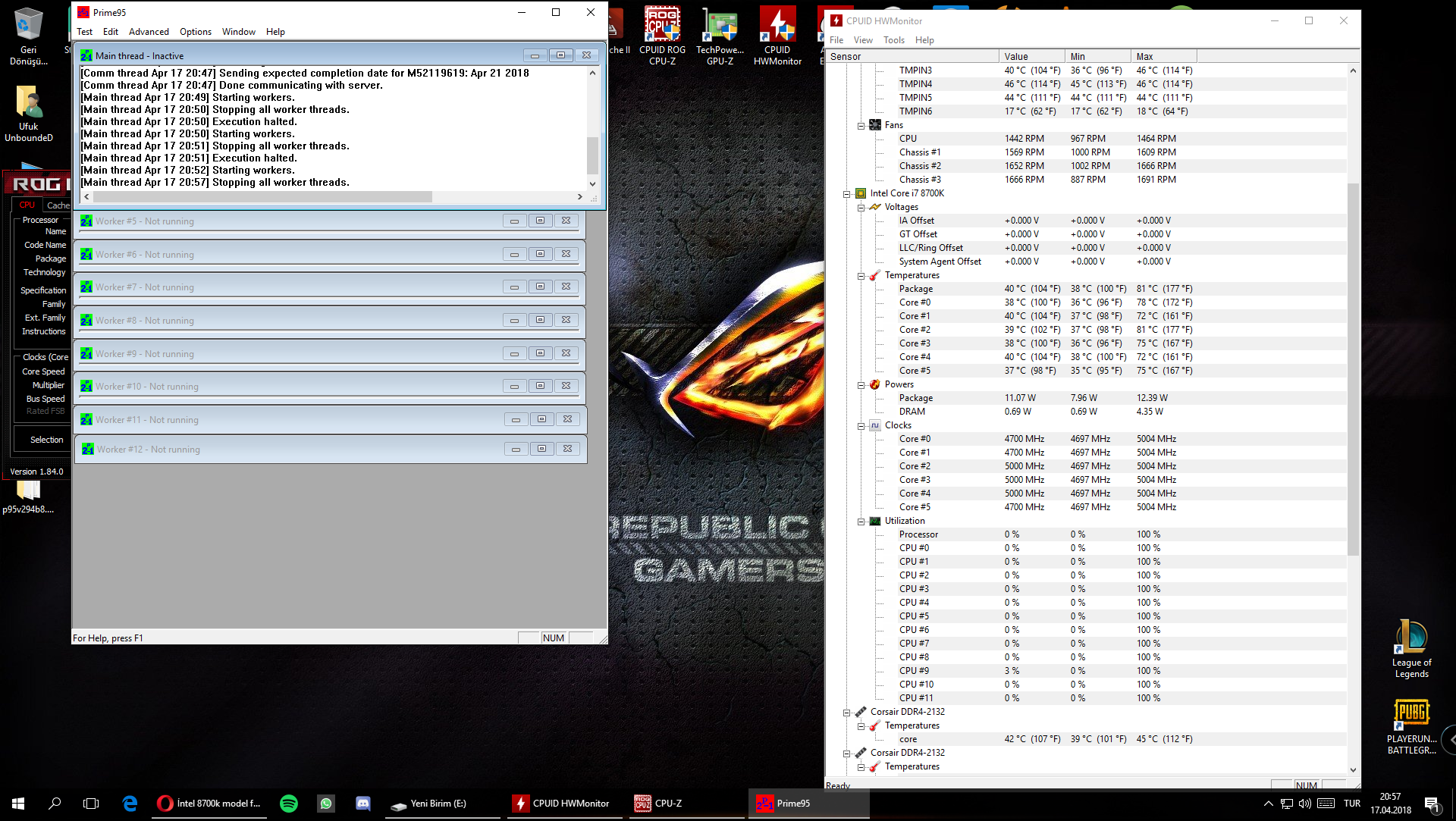
Task: Collapse the Fans tree node
Action: point(861,126)
